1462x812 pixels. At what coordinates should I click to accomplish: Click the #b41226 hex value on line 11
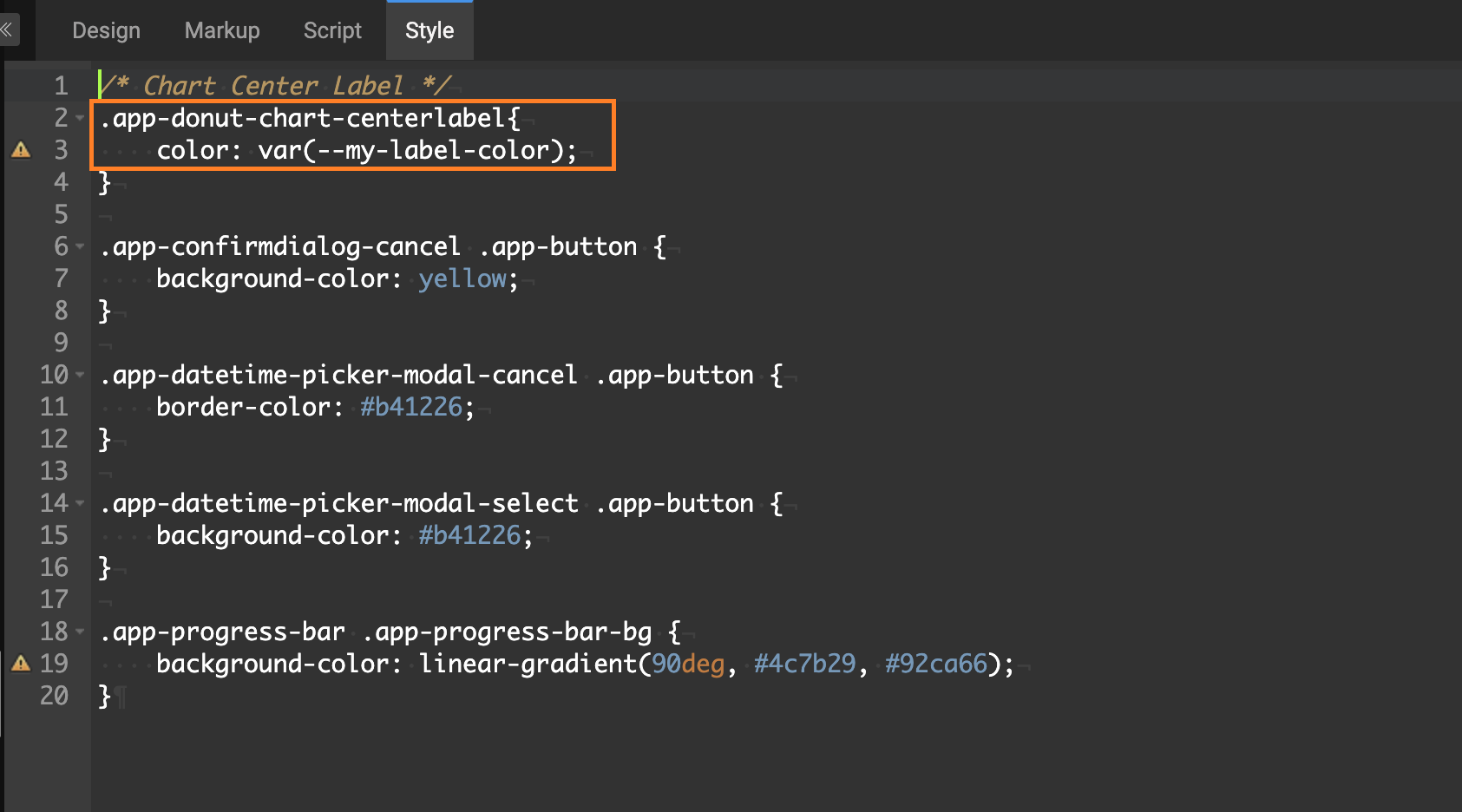[x=411, y=406]
